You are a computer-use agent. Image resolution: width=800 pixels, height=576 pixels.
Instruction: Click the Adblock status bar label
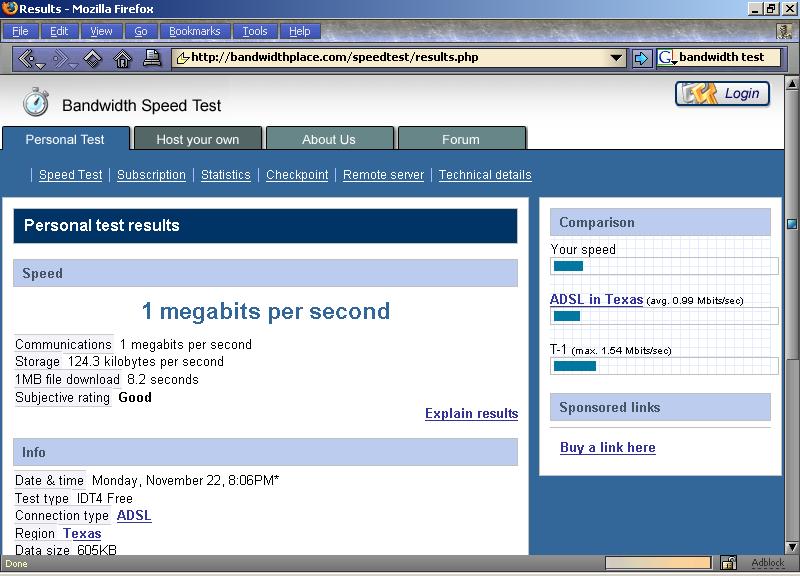point(768,563)
